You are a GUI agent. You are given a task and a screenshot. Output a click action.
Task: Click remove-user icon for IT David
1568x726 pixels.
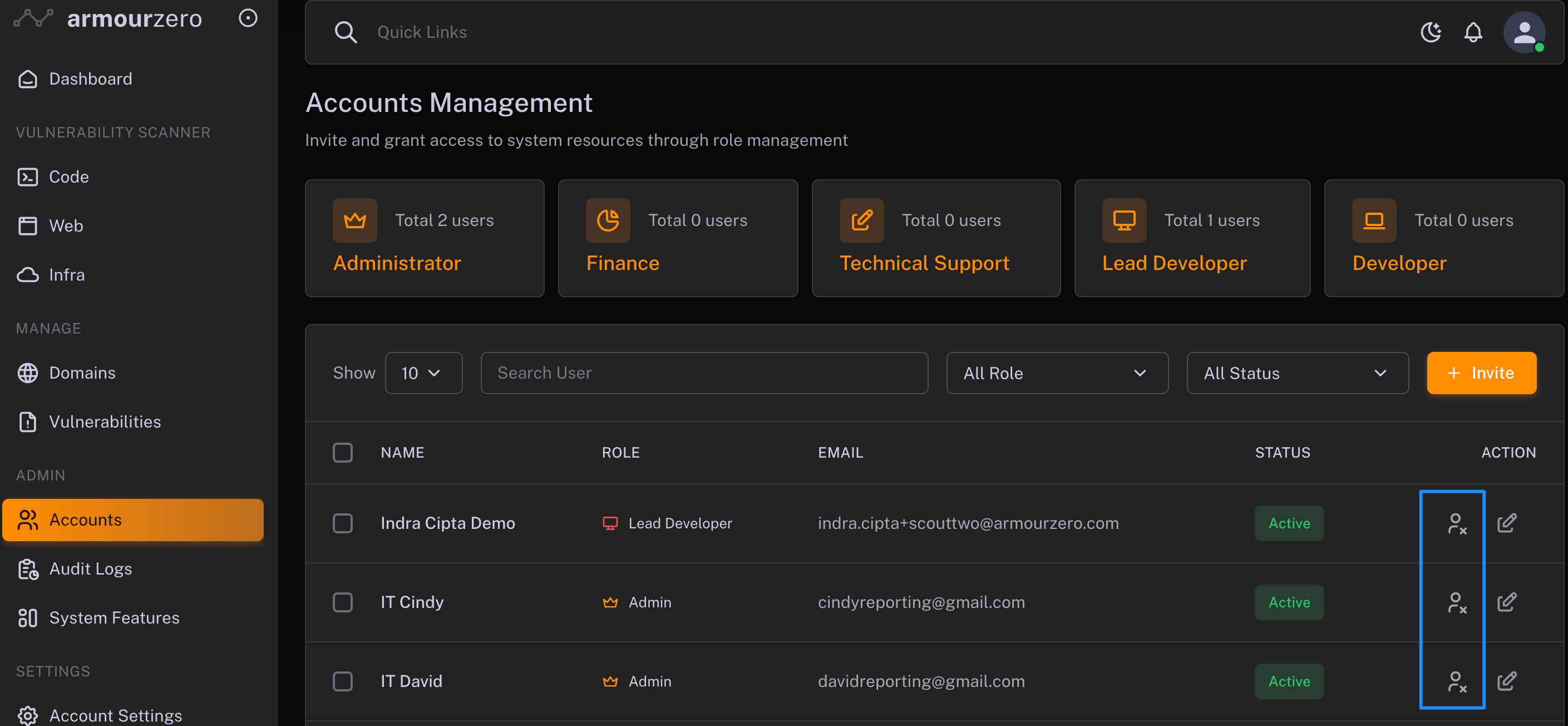pyautogui.click(x=1457, y=681)
